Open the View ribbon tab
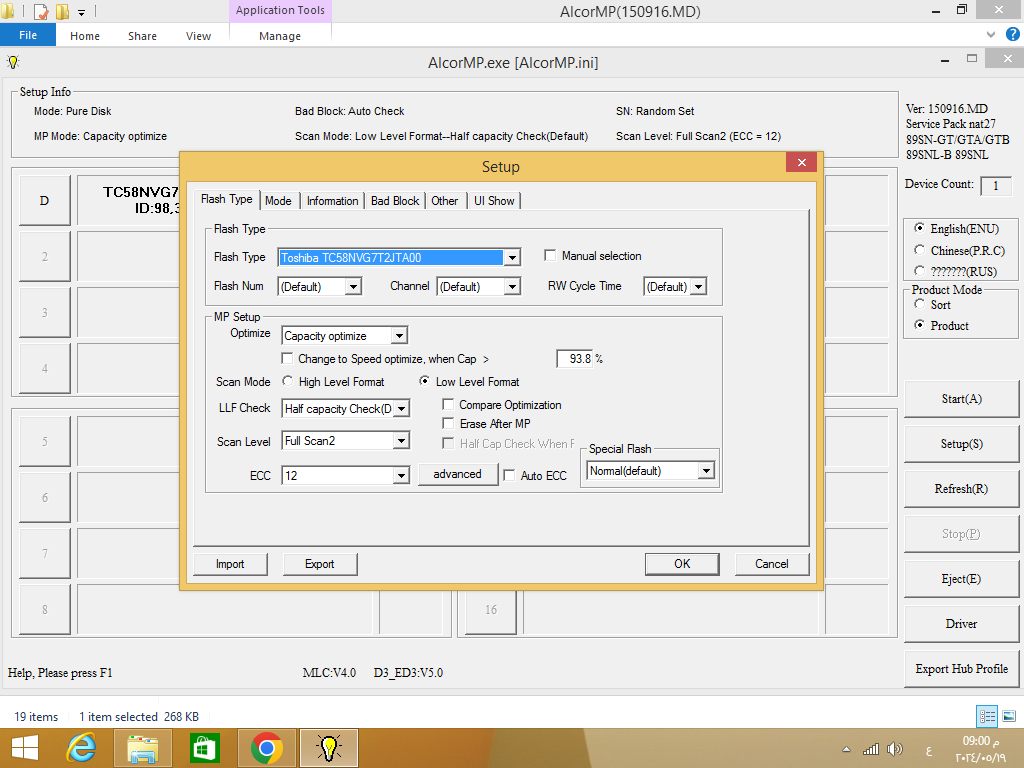 tap(198, 36)
